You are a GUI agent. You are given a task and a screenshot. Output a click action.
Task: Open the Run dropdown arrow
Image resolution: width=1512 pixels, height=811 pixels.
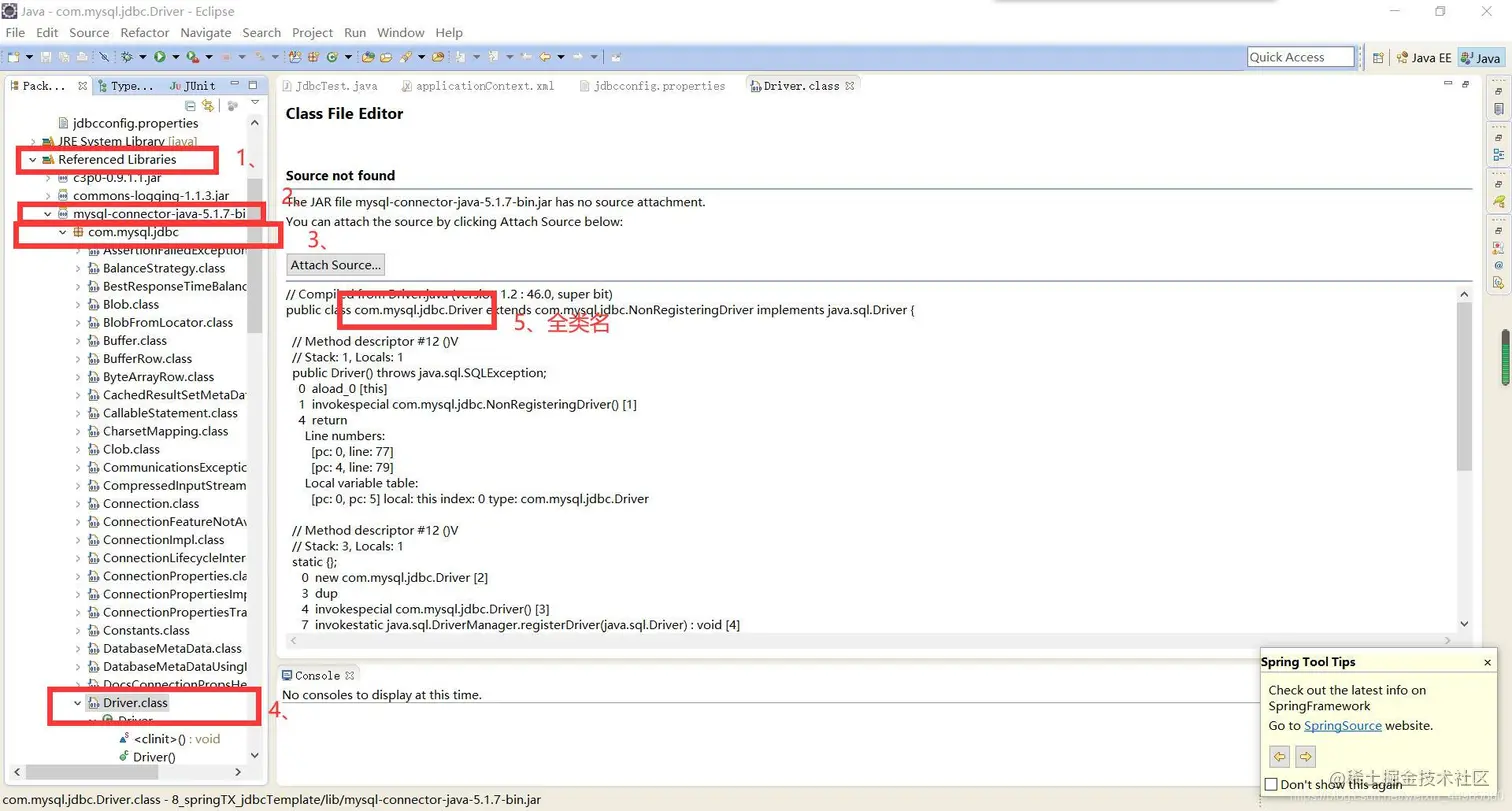pyautogui.click(x=176, y=57)
